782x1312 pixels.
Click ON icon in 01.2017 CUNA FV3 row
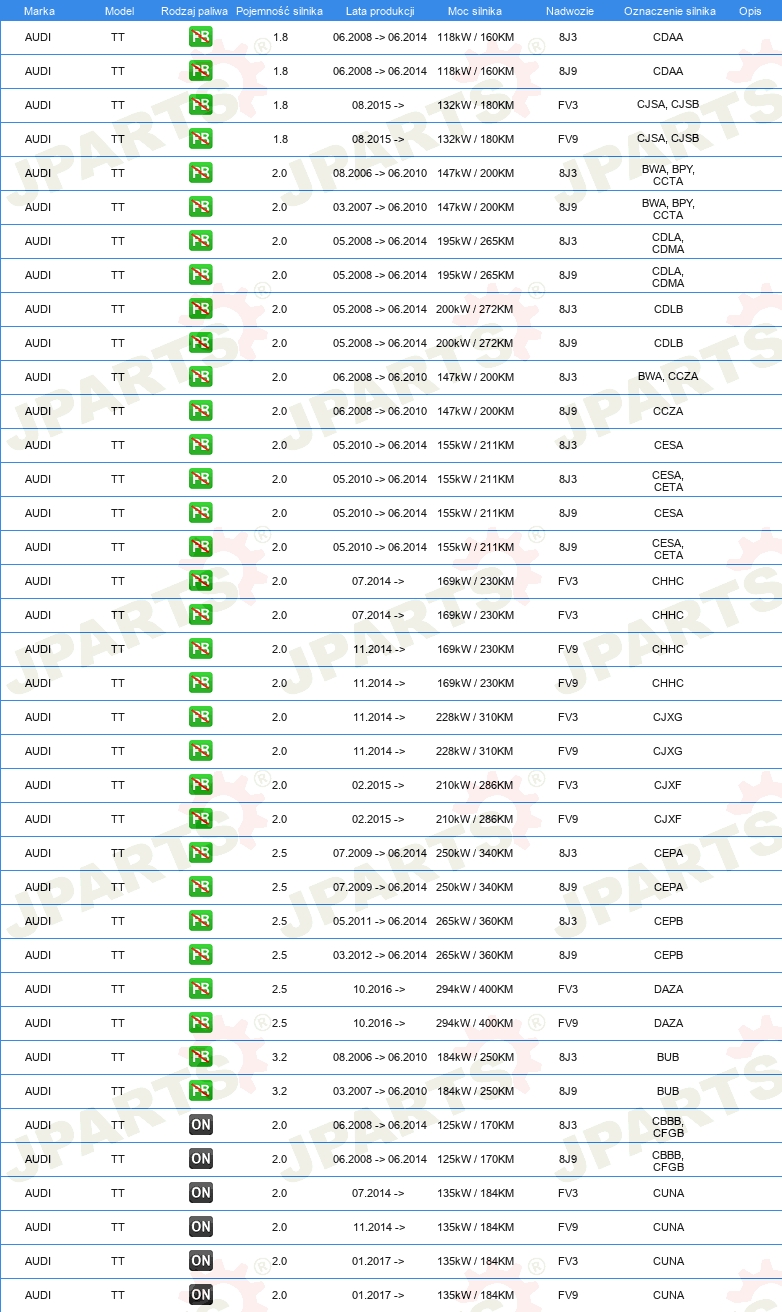point(200,1261)
